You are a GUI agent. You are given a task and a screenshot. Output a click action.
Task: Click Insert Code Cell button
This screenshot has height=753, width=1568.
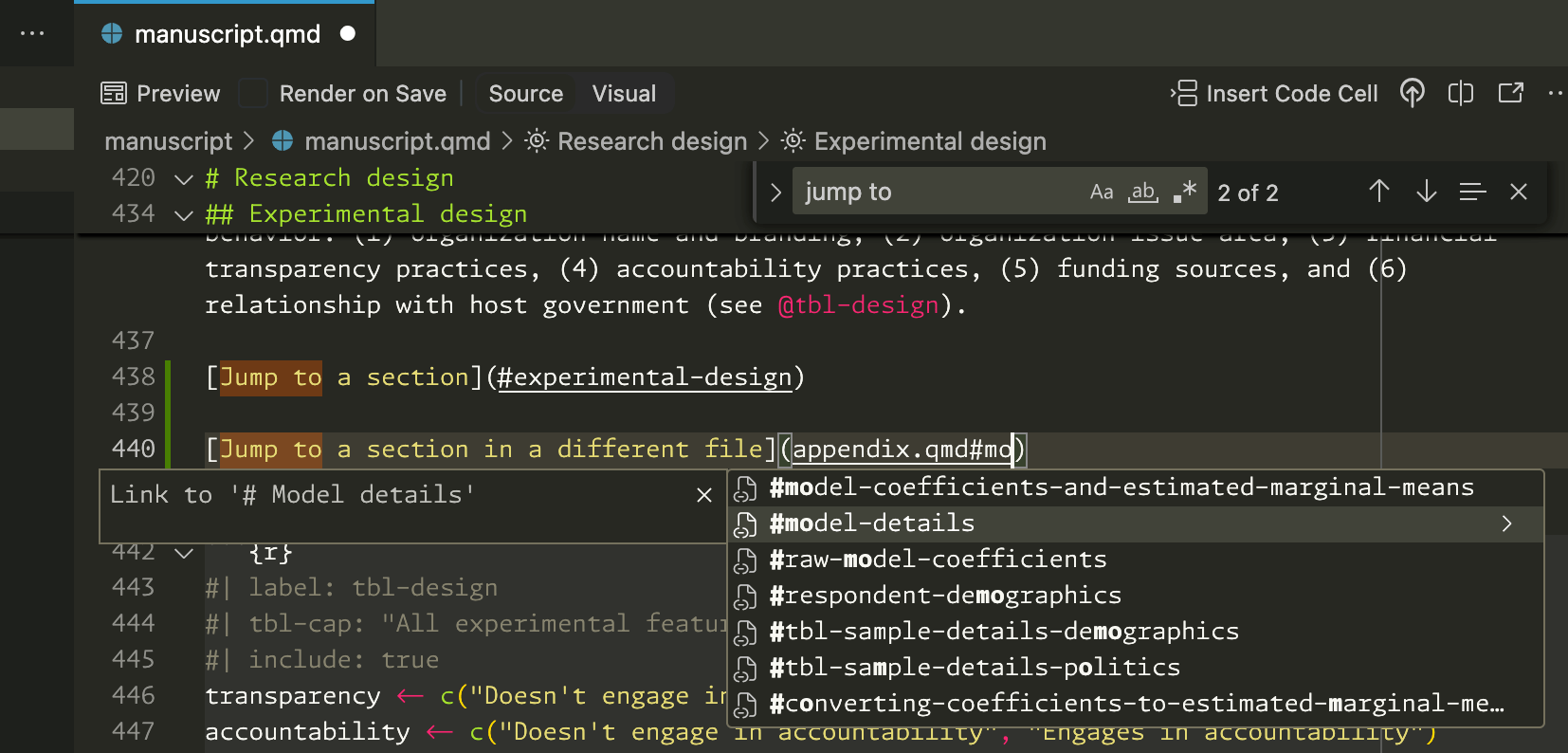(1274, 94)
